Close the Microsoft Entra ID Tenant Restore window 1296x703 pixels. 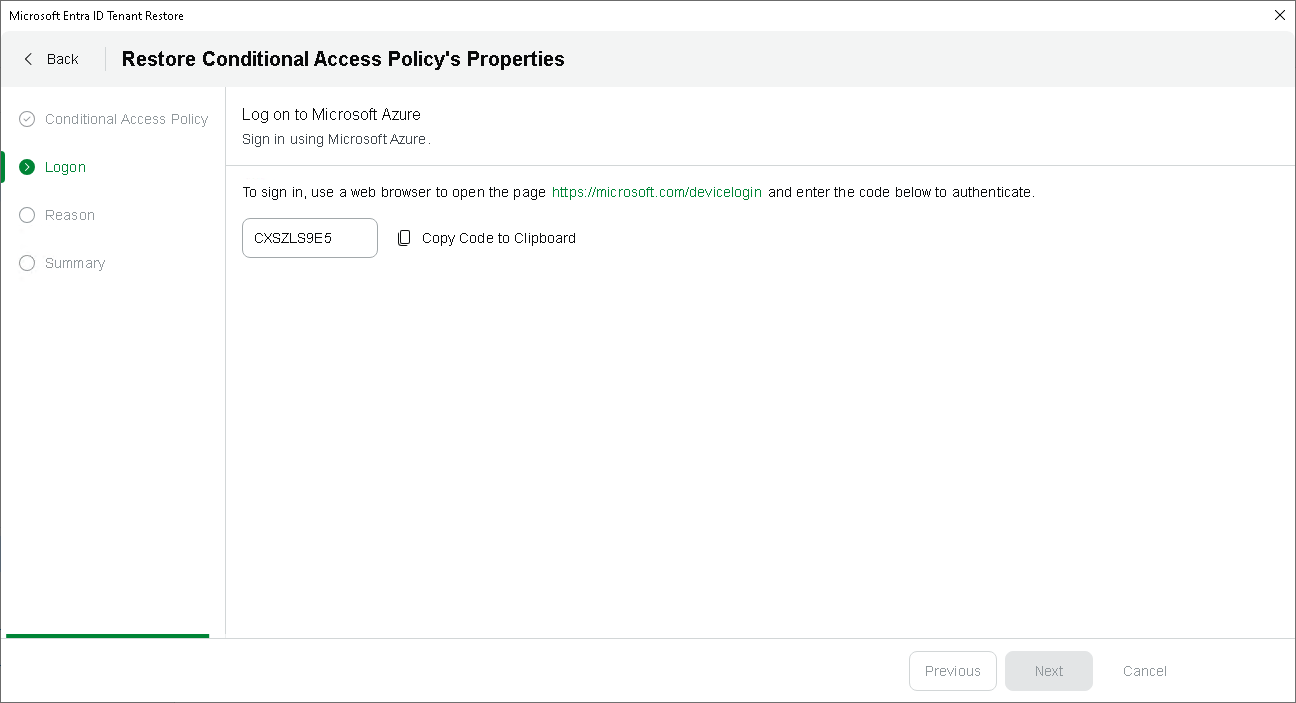click(x=1280, y=15)
